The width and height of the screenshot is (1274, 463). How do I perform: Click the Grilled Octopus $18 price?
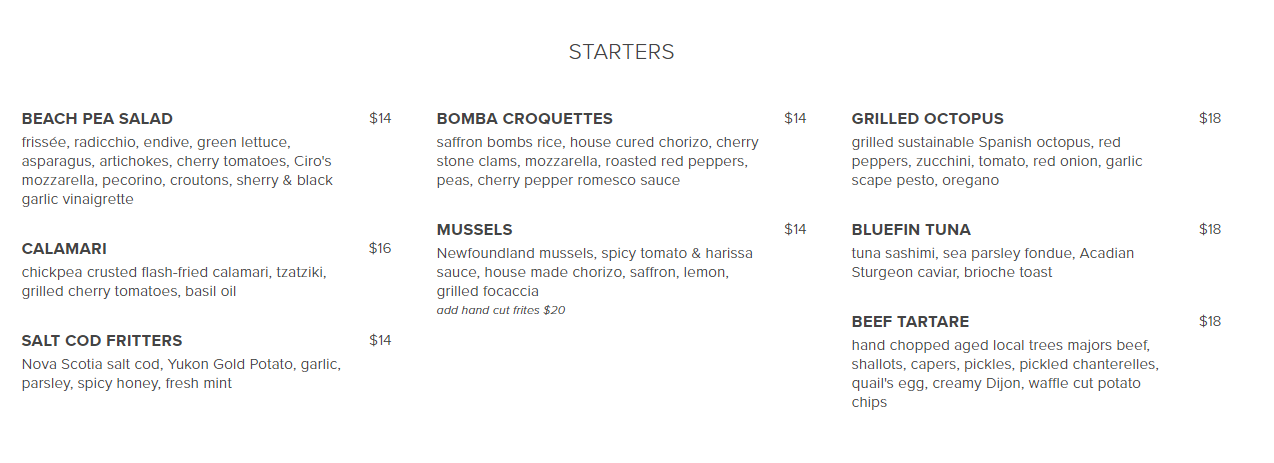(x=1210, y=119)
